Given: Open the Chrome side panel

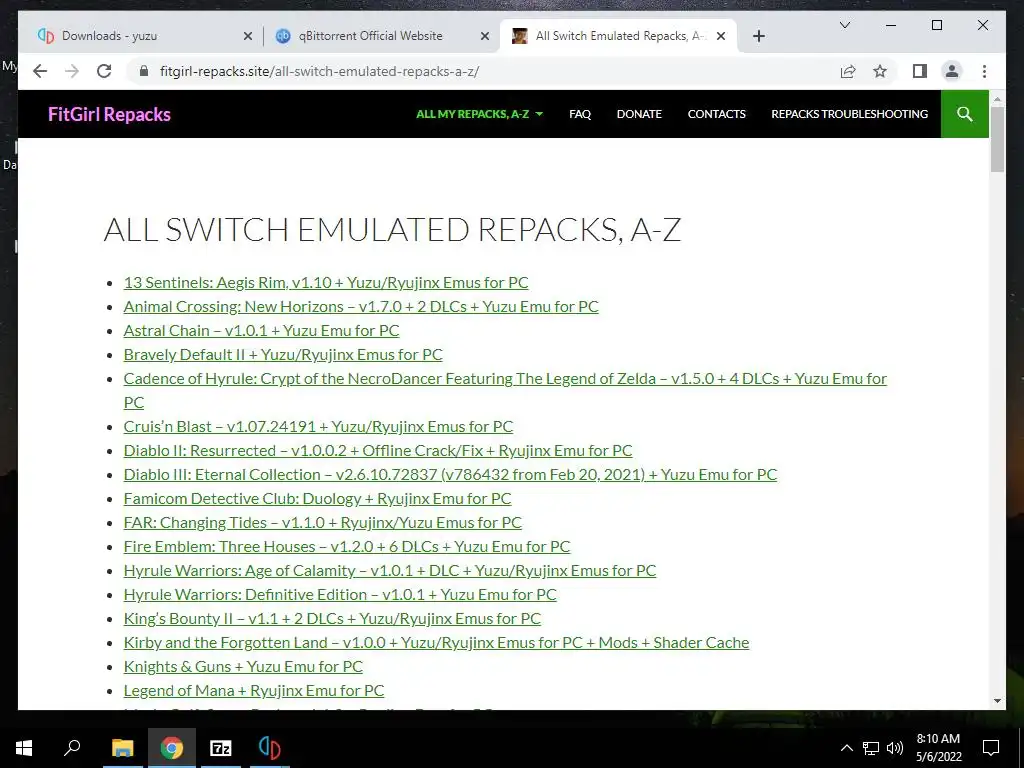Looking at the screenshot, I should tap(920, 71).
